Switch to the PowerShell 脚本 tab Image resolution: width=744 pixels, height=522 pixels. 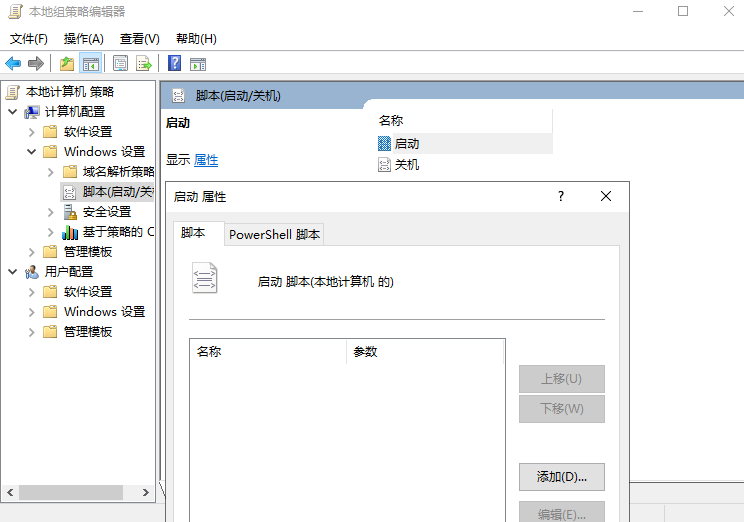click(x=275, y=235)
